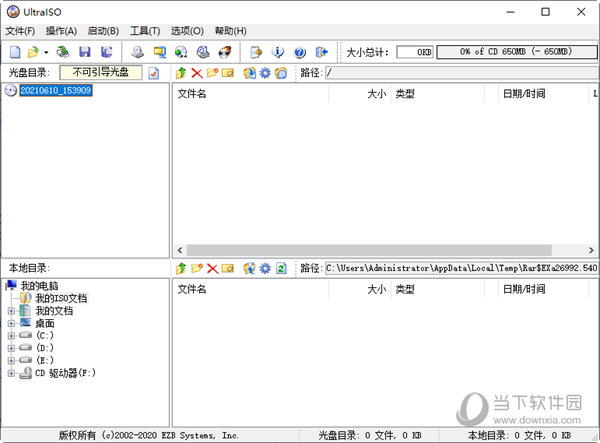This screenshot has width=600, height=443.
Task: Click the disc list scrollbar right arrow
Action: pyautogui.click(x=591, y=250)
